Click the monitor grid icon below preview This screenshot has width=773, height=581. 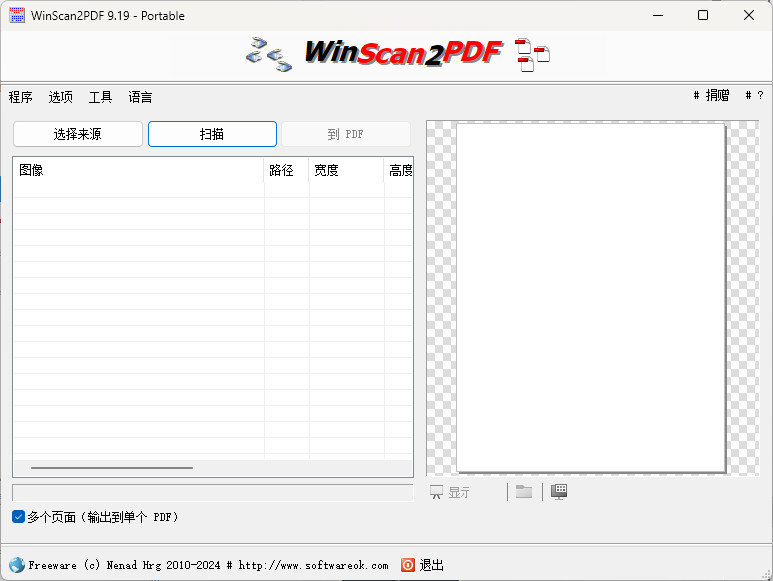(x=559, y=491)
